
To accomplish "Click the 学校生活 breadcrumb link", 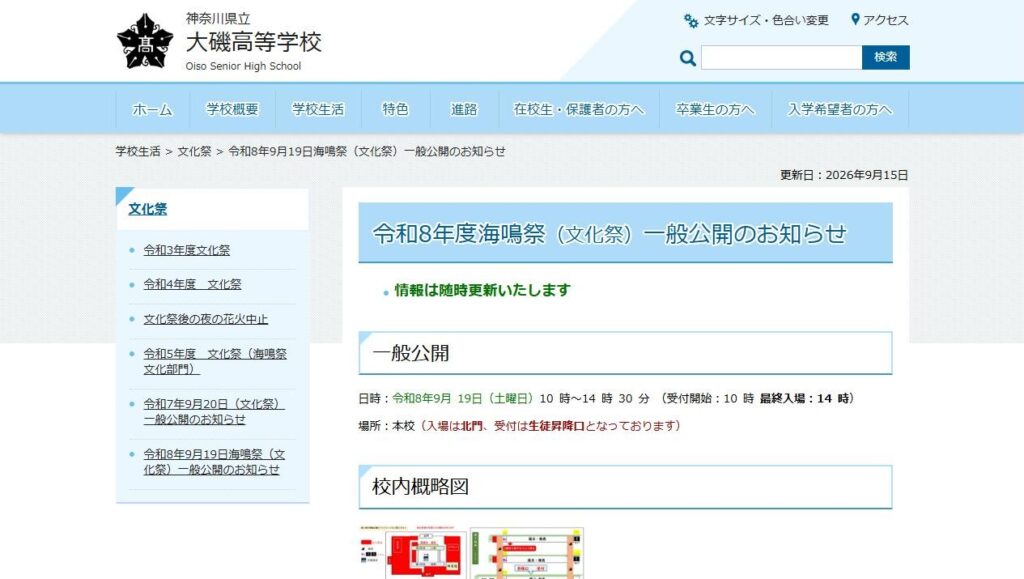I will click(138, 151).
